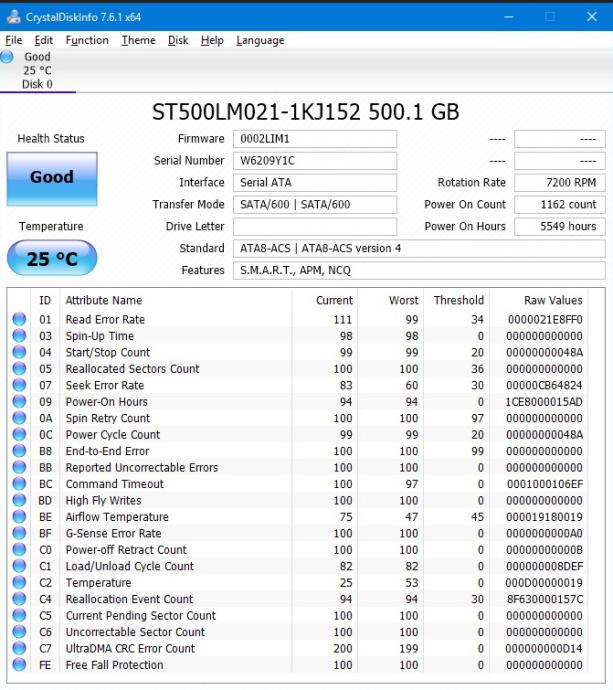Viewport: 613px width, 690px height.
Task: Click status orb for Load/Unload Cycle Count
Action: coord(19,566)
